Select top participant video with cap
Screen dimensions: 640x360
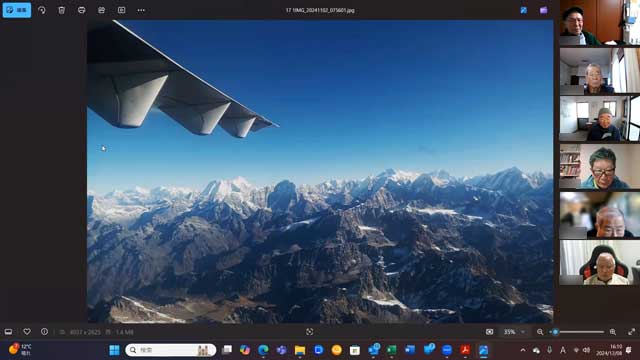tap(600, 22)
